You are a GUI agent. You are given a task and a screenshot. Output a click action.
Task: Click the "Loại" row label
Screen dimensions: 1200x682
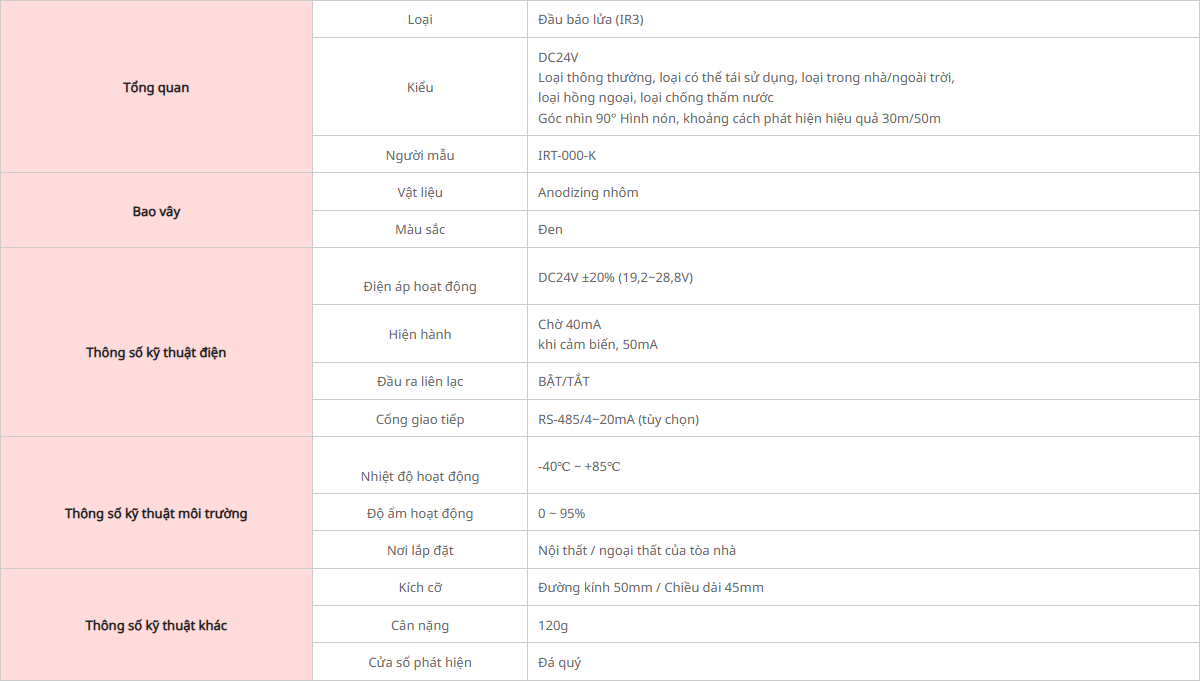[420, 19]
